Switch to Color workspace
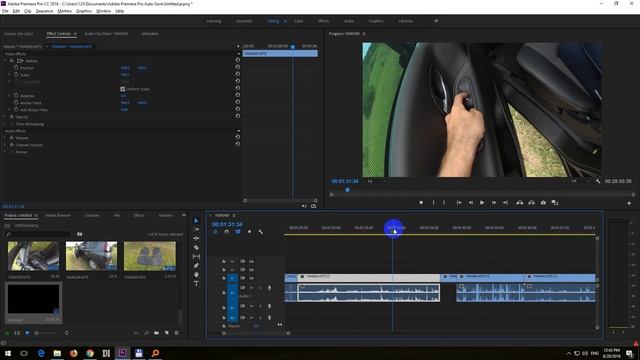640x360 pixels. 298,21
